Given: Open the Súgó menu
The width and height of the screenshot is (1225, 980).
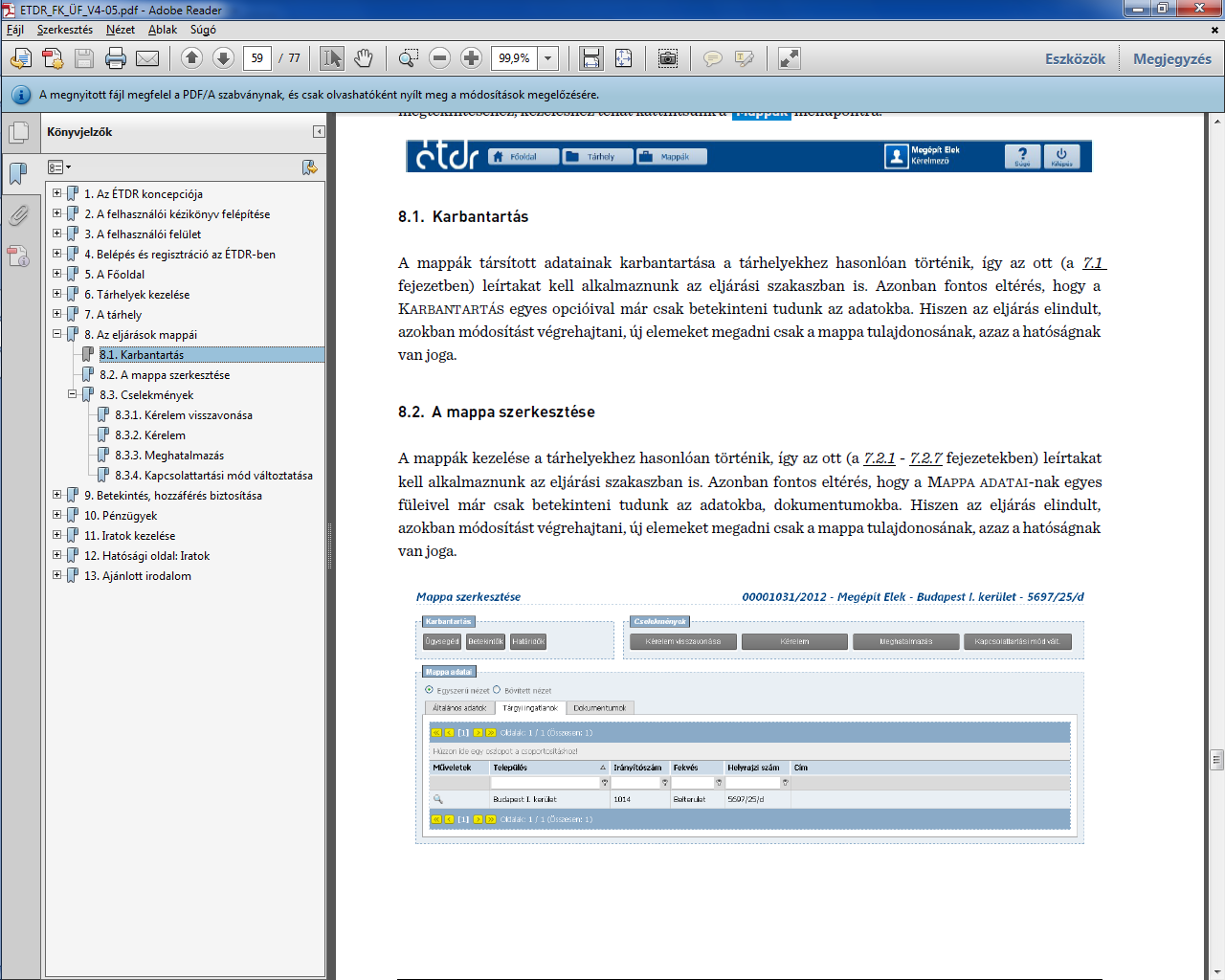Looking at the screenshot, I should tap(203, 30).
